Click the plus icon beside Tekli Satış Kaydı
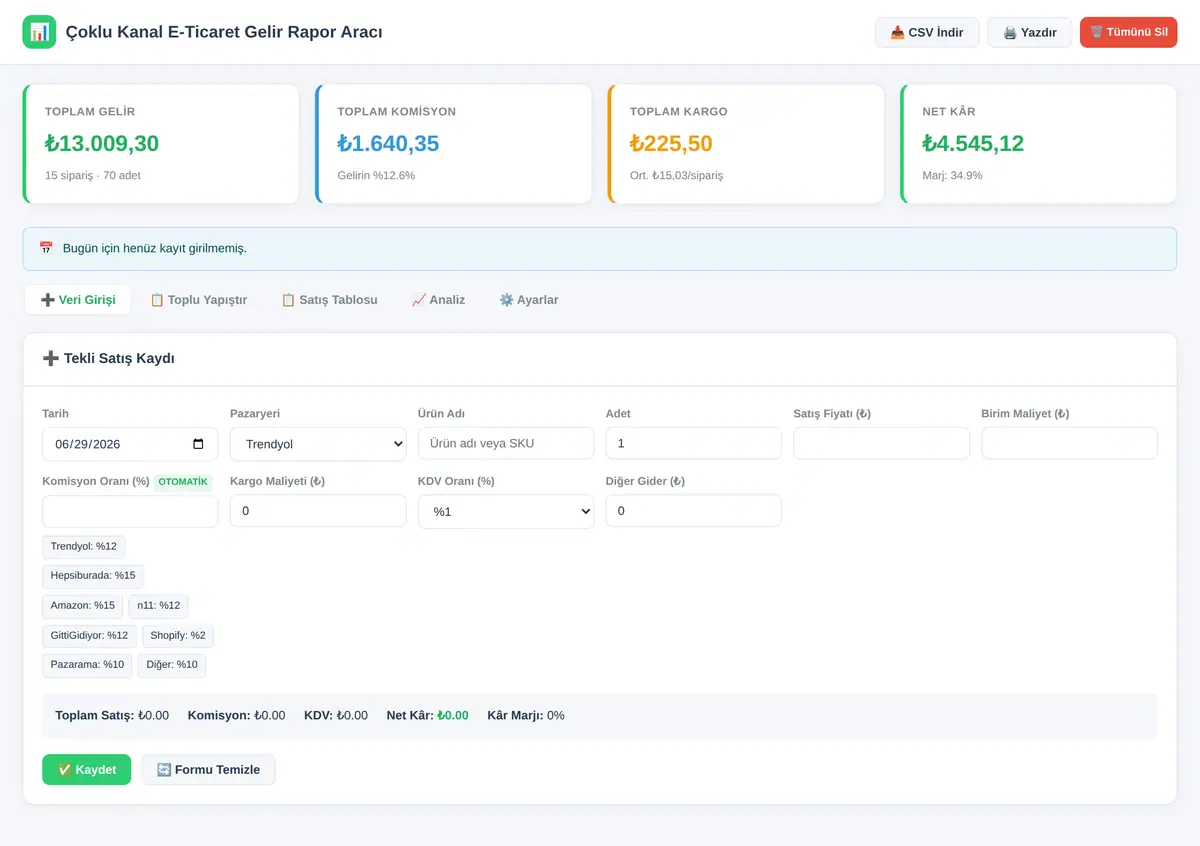Image resolution: width=1200 pixels, height=846 pixels. [x=50, y=358]
